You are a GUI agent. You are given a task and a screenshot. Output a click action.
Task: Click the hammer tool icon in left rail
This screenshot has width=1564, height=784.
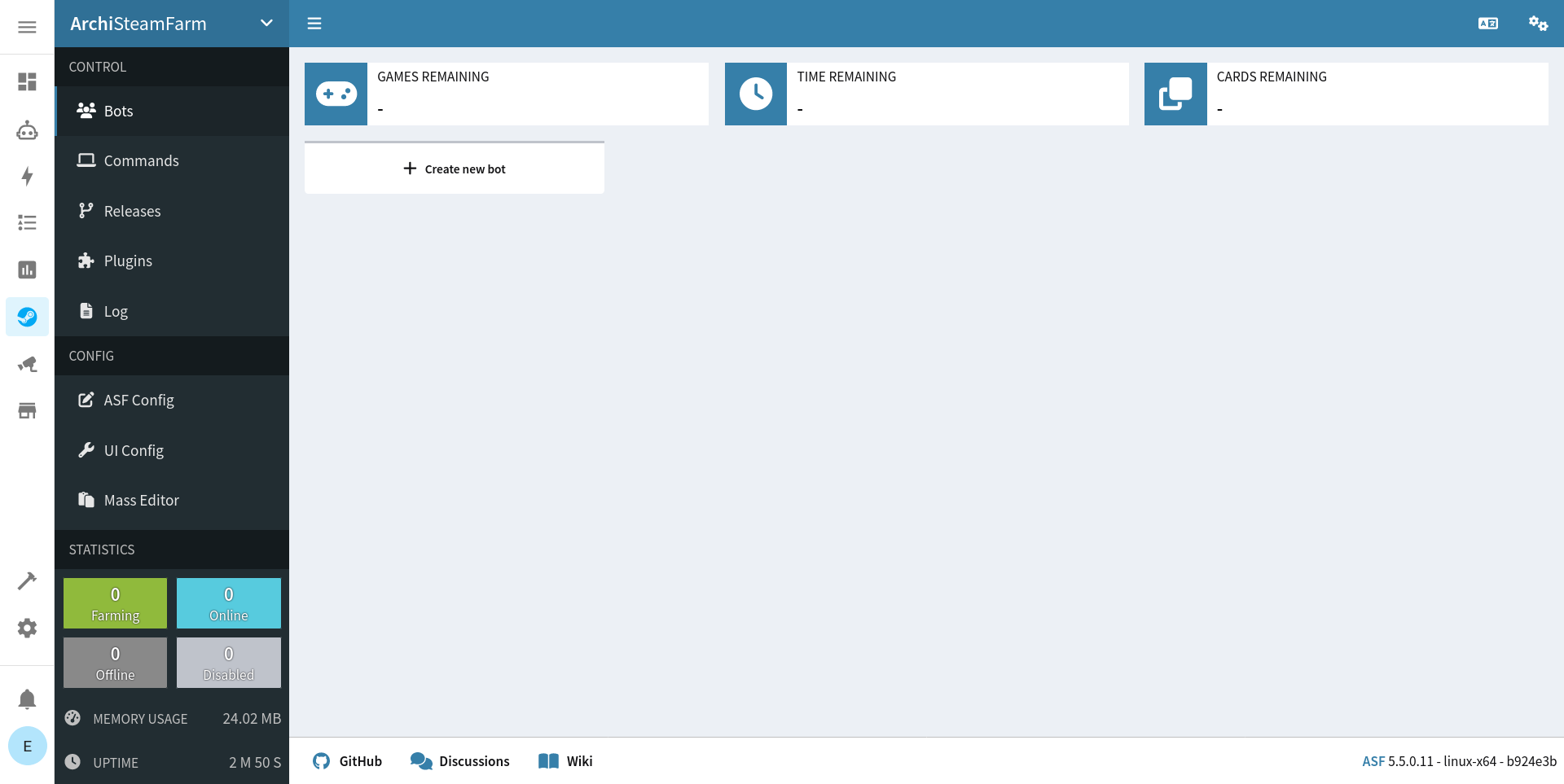click(x=27, y=580)
